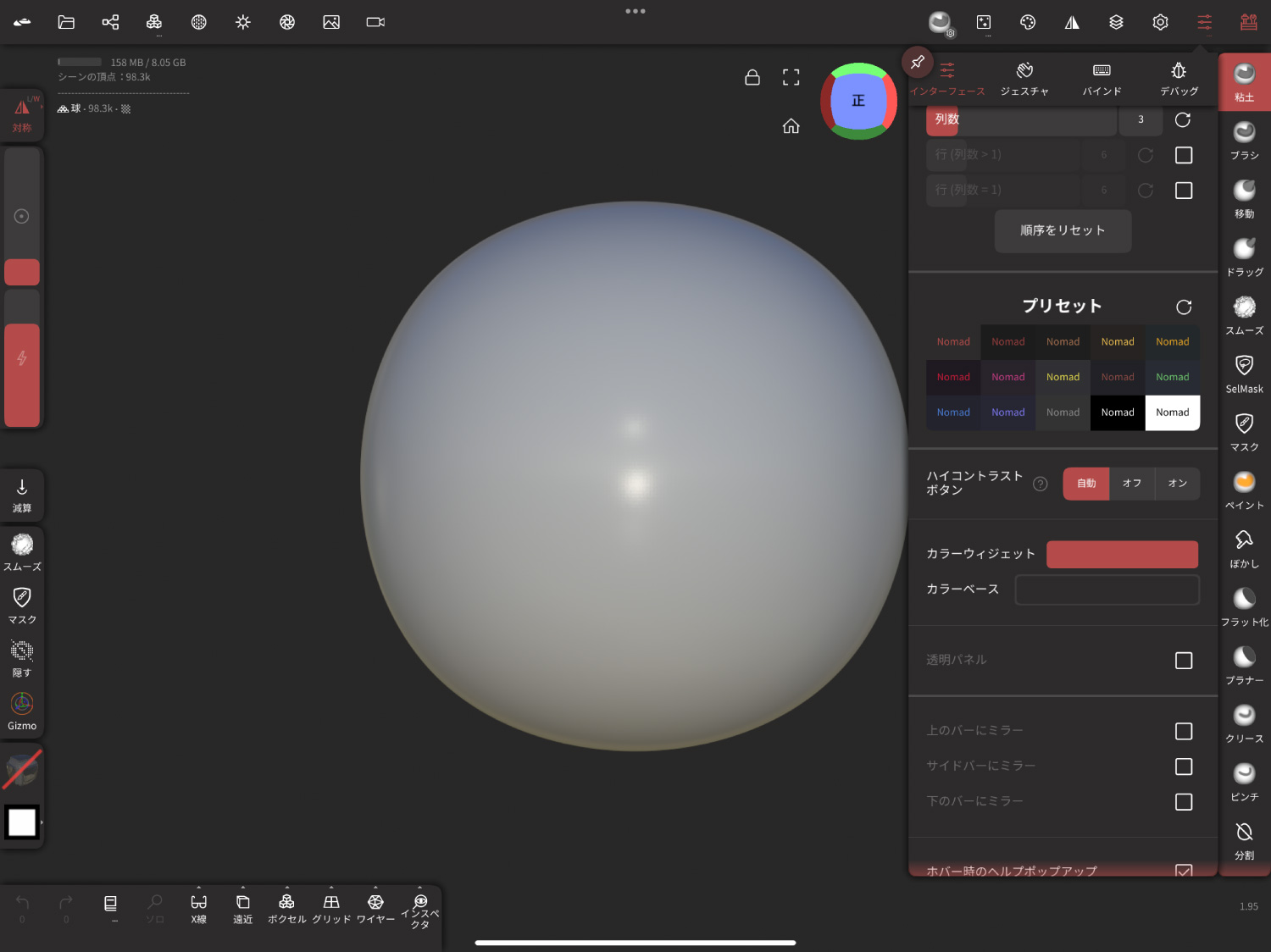Switch to the ジェスチャ tab

[x=1024, y=79]
